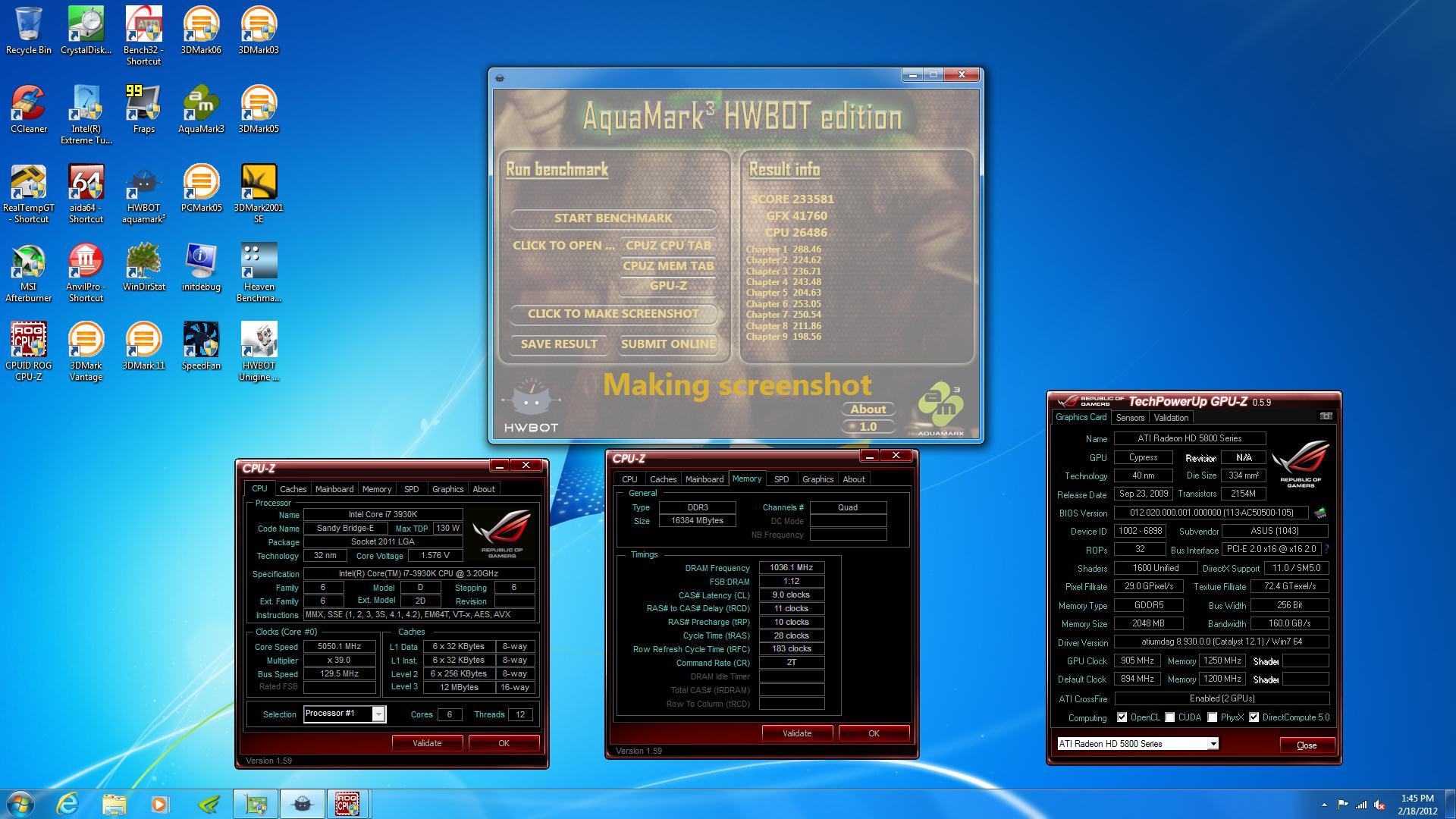The height and width of the screenshot is (819, 1456).
Task: Click PCI-E bus interface help question mark
Action: click(1326, 549)
